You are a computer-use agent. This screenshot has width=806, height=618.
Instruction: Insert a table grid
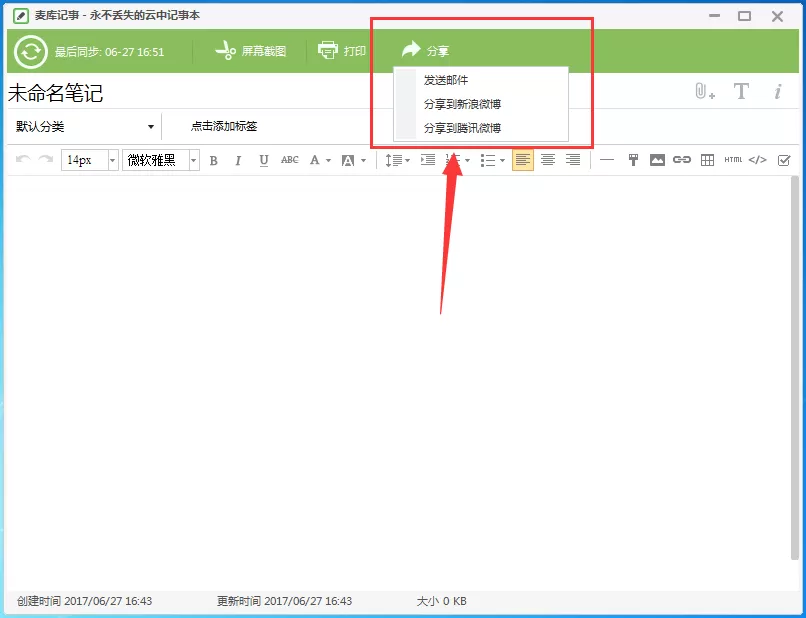click(707, 160)
